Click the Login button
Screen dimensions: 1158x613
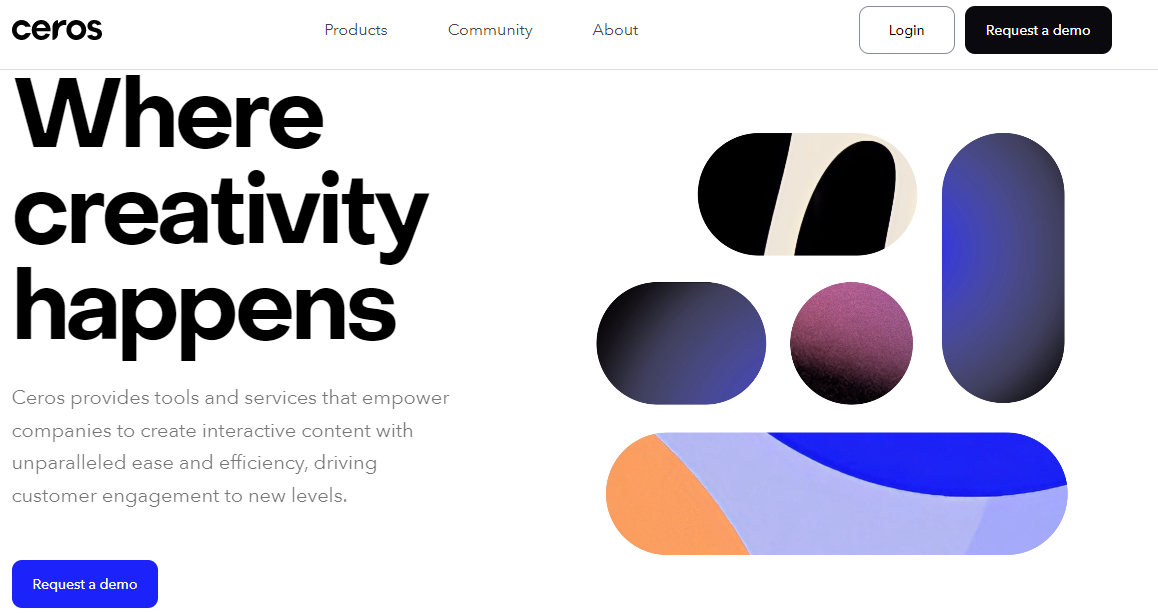907,30
